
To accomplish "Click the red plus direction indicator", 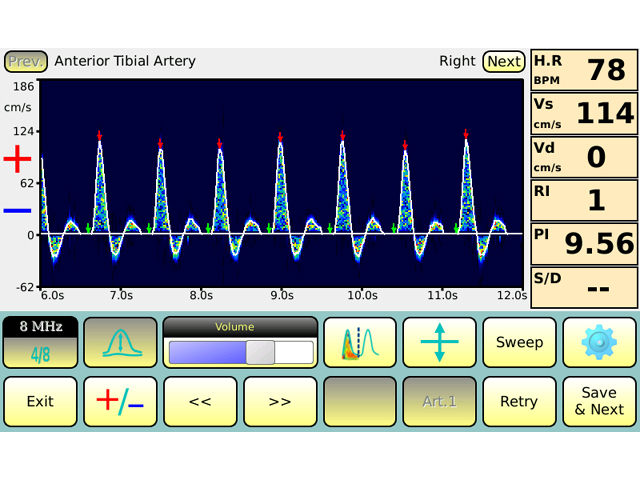I will [18, 159].
